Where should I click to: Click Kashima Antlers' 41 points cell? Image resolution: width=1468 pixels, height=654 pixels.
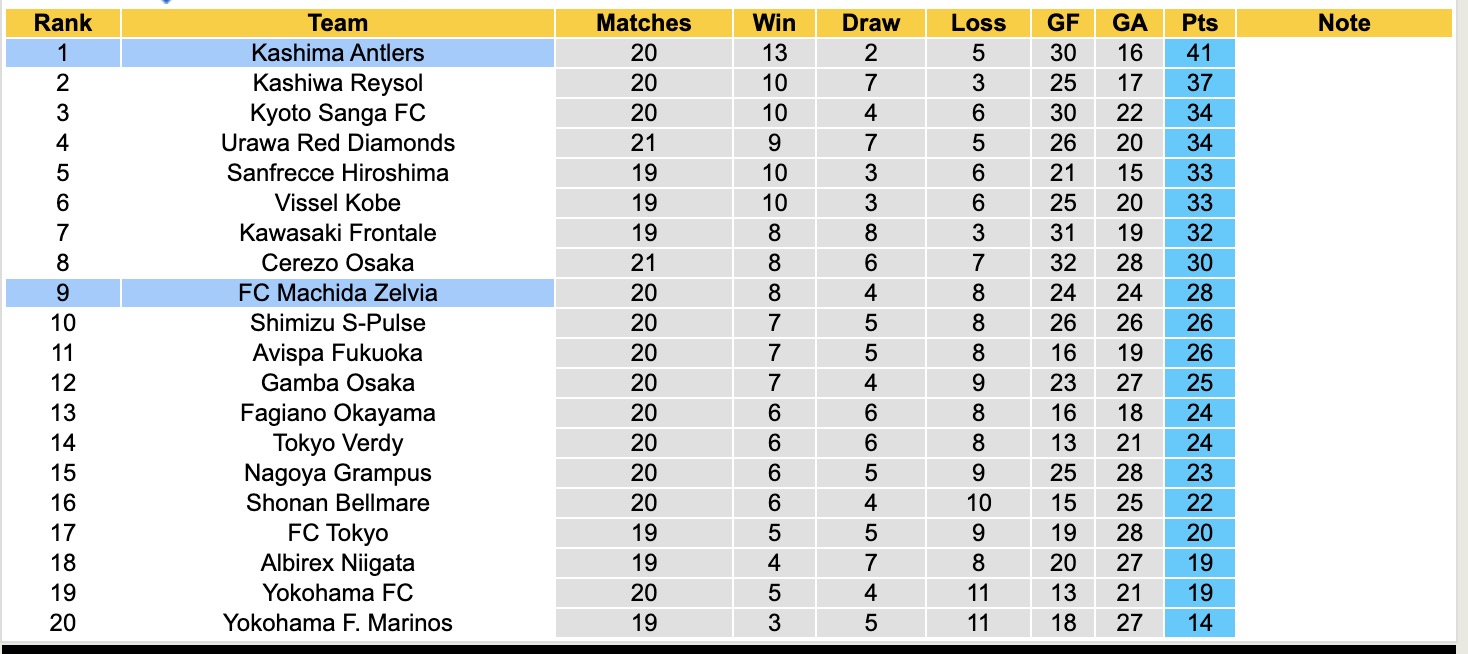coord(1199,53)
